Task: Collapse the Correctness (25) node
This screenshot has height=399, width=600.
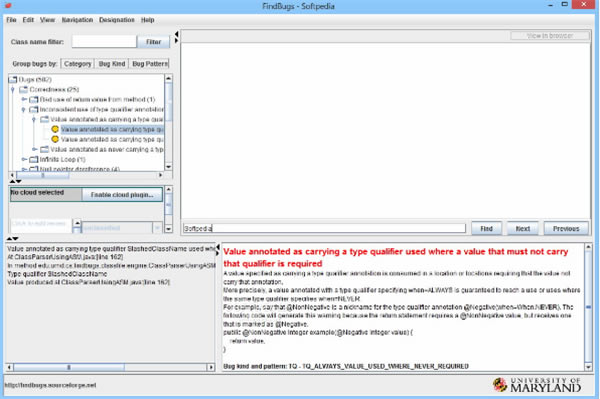Action: [x=13, y=90]
